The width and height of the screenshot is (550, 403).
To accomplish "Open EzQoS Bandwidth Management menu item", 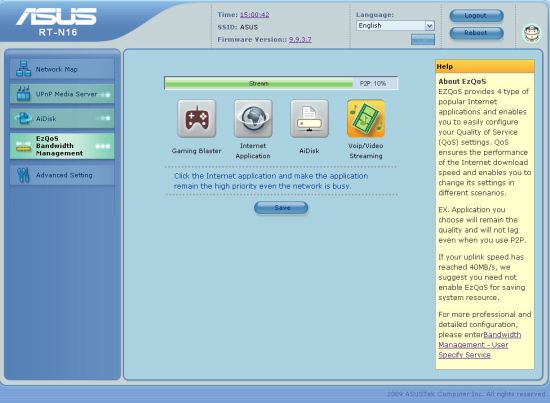I will point(62,146).
